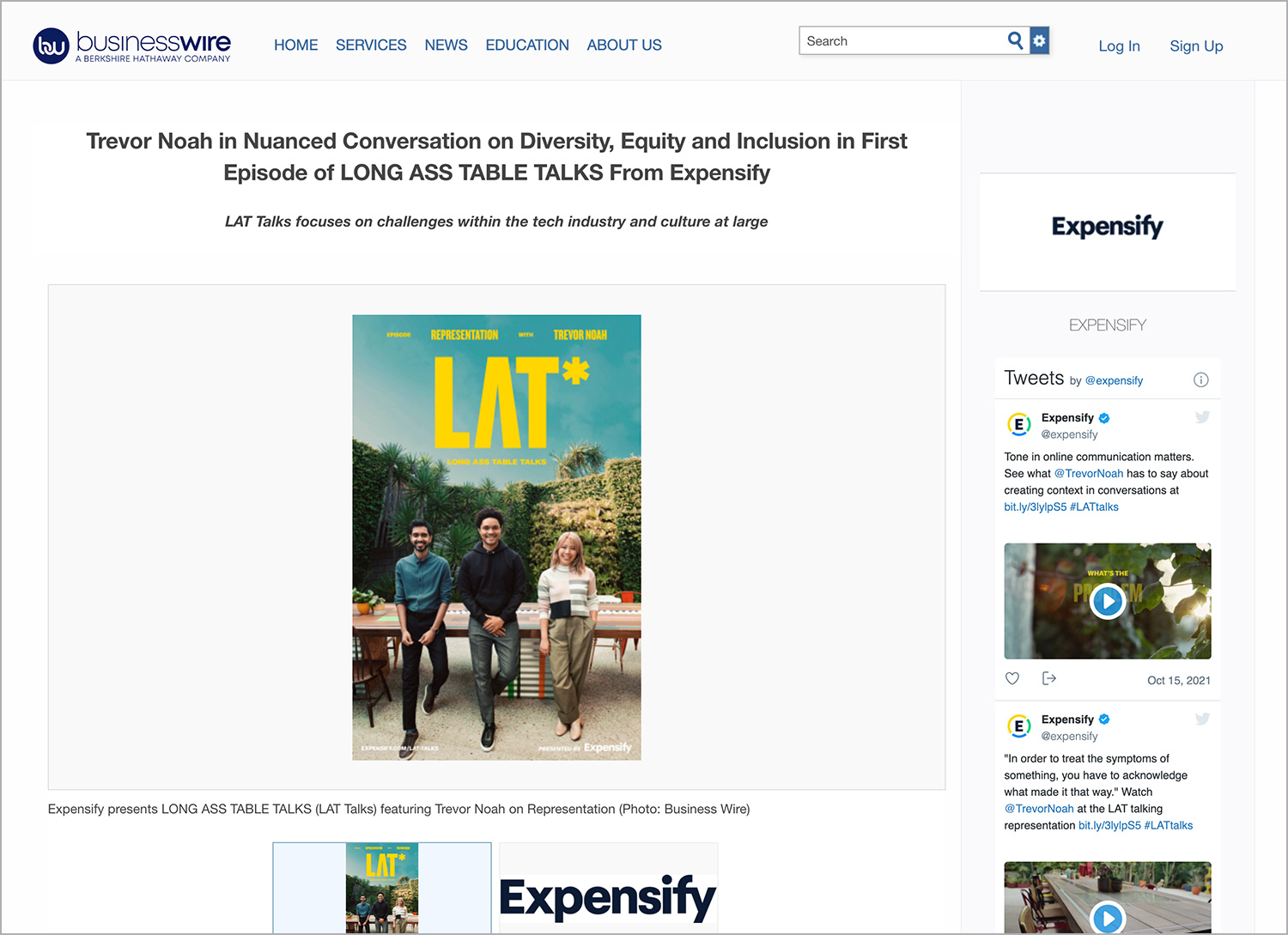Select the LAT poster thumbnail

click(x=382, y=888)
